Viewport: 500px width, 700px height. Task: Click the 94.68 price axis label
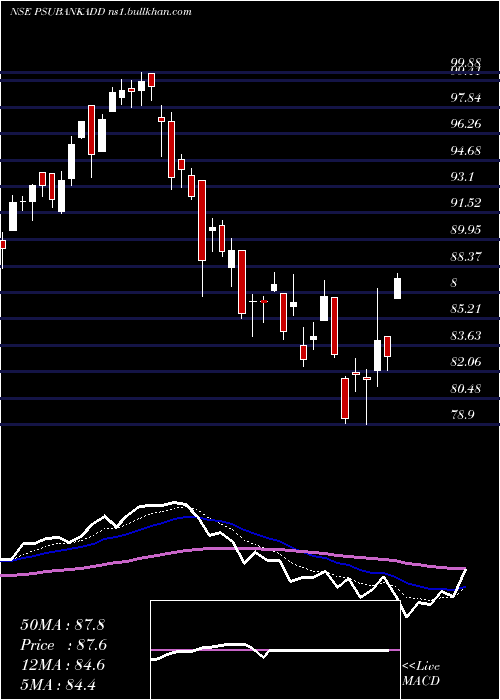(x=466, y=150)
